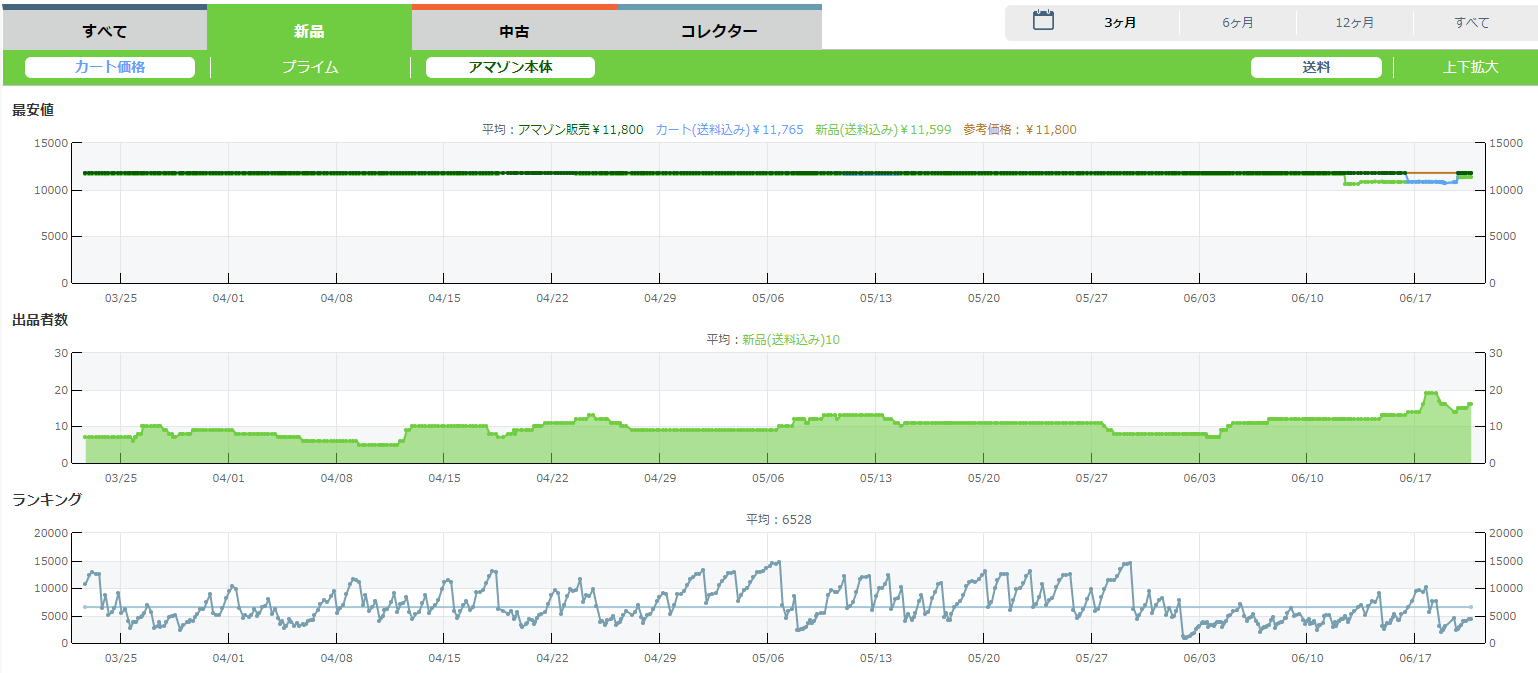Click the アマゾン販売 average legend text

580,130
